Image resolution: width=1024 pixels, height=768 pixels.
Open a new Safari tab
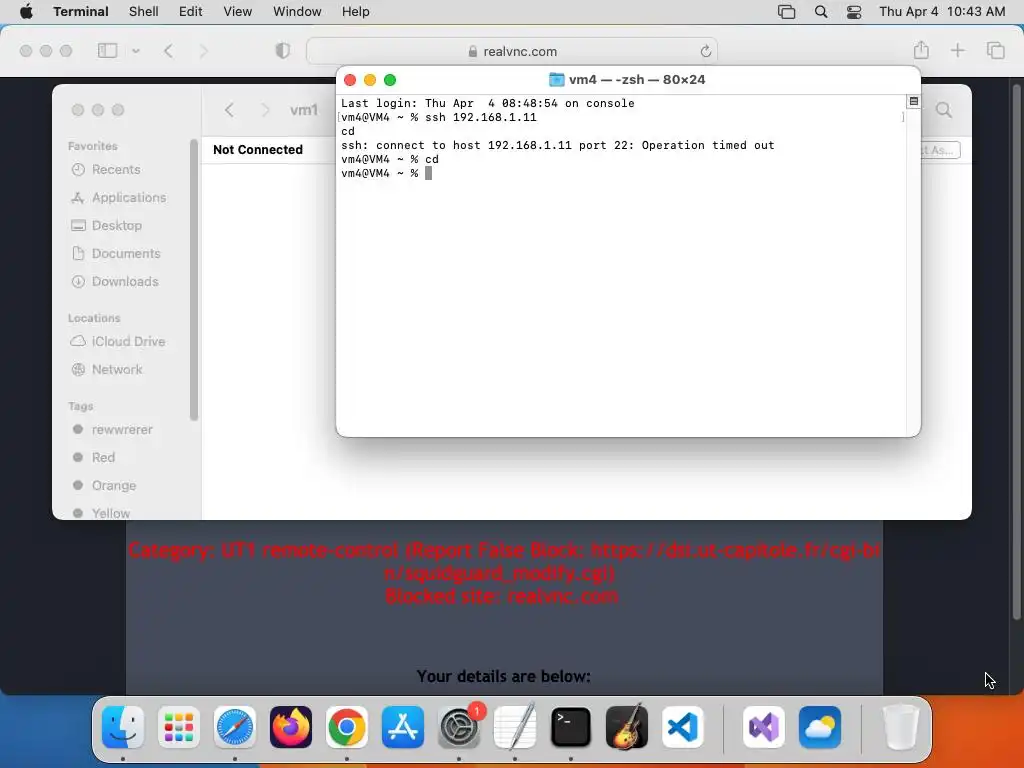click(x=957, y=50)
